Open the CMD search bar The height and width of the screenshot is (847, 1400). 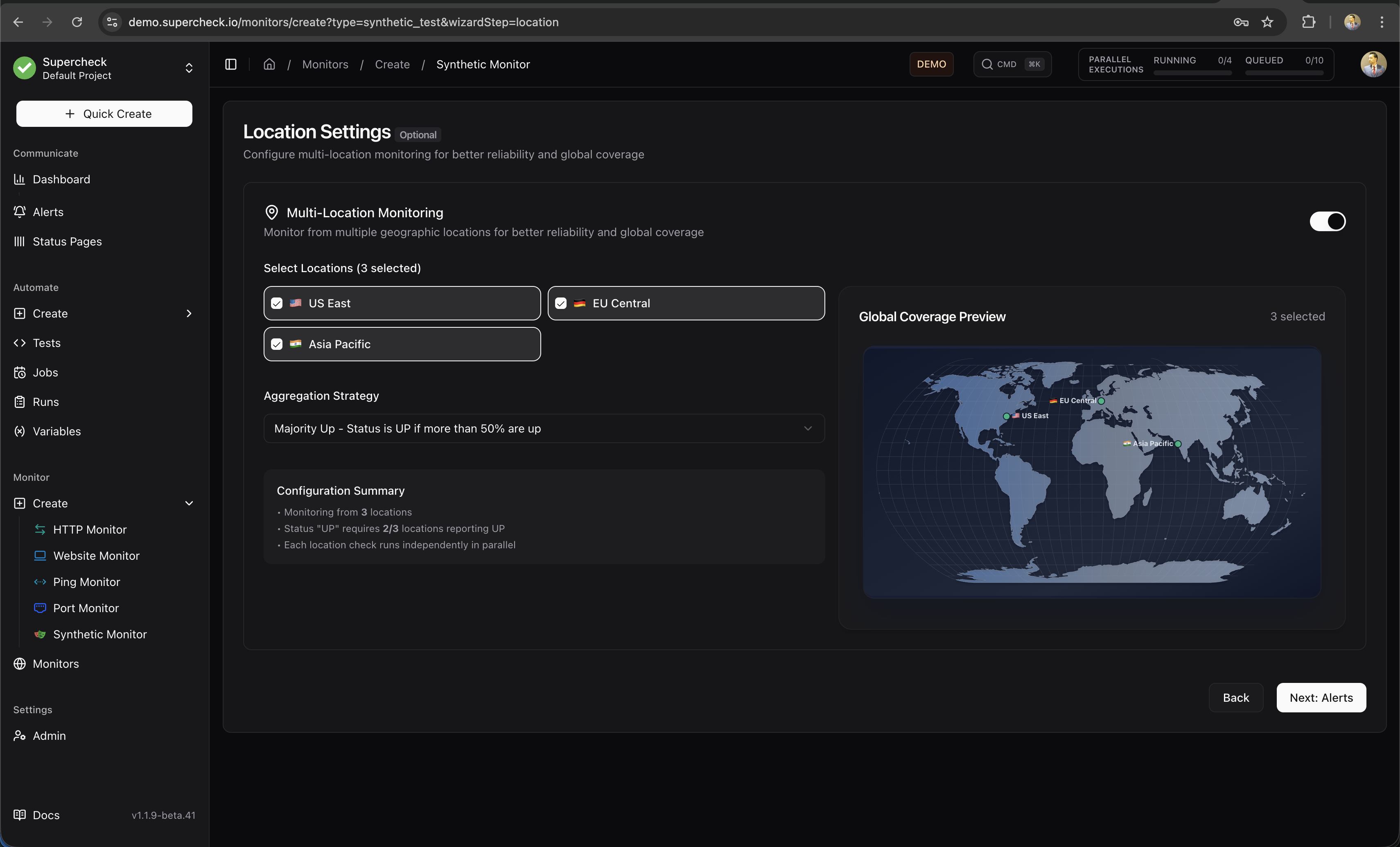pyautogui.click(x=1012, y=63)
